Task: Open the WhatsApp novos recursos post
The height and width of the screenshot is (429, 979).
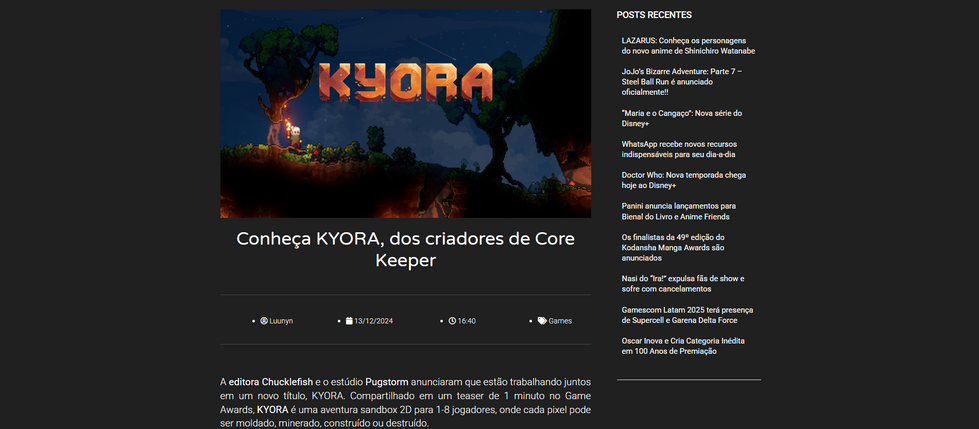Action: point(679,149)
